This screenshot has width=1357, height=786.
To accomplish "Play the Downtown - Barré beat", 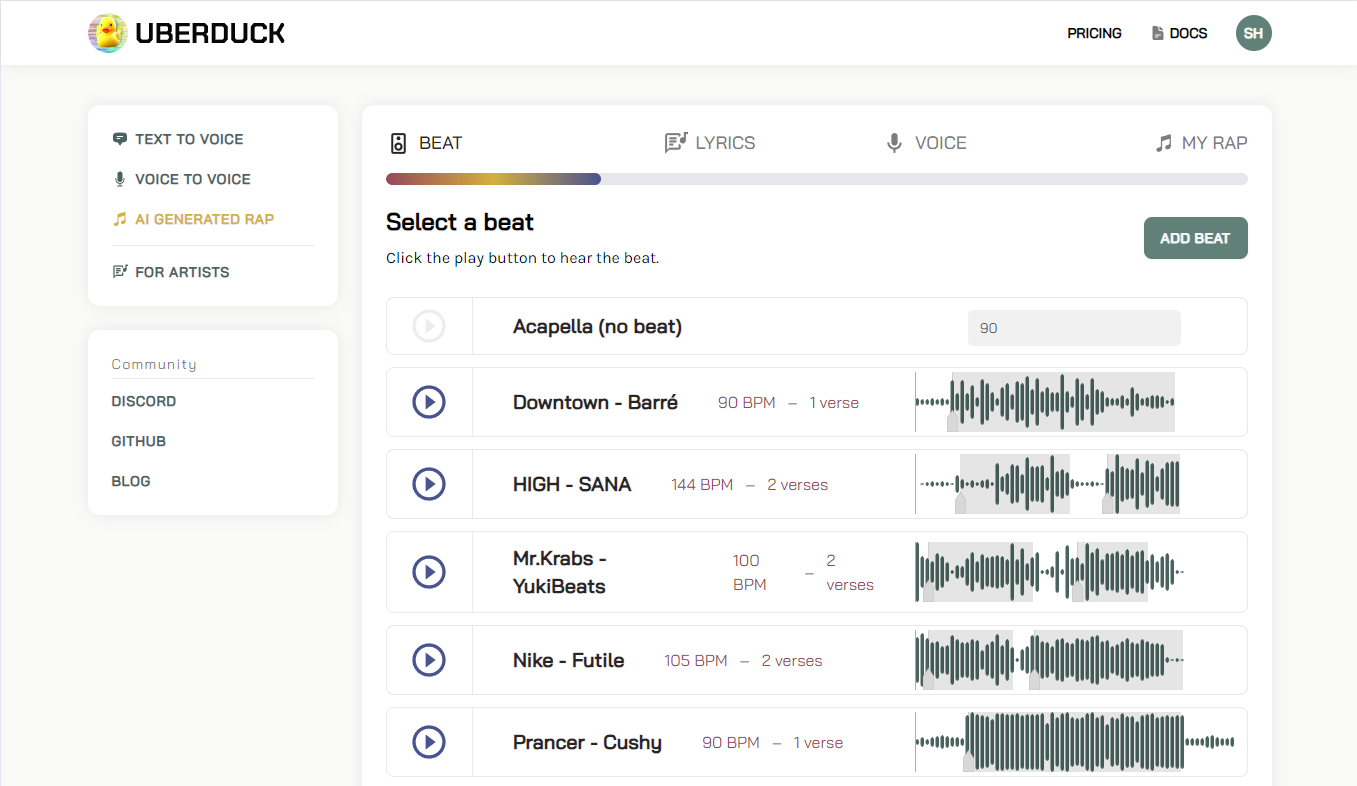I will click(429, 402).
